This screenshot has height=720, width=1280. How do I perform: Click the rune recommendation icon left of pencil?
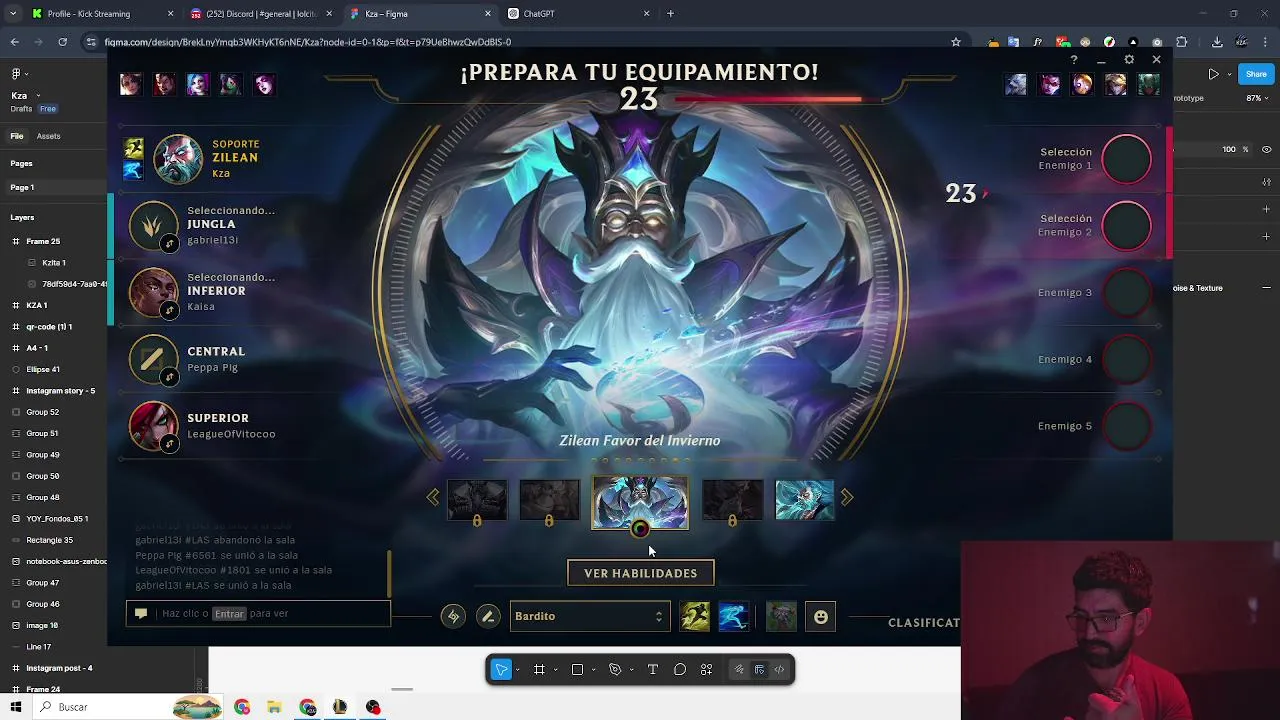(x=453, y=617)
